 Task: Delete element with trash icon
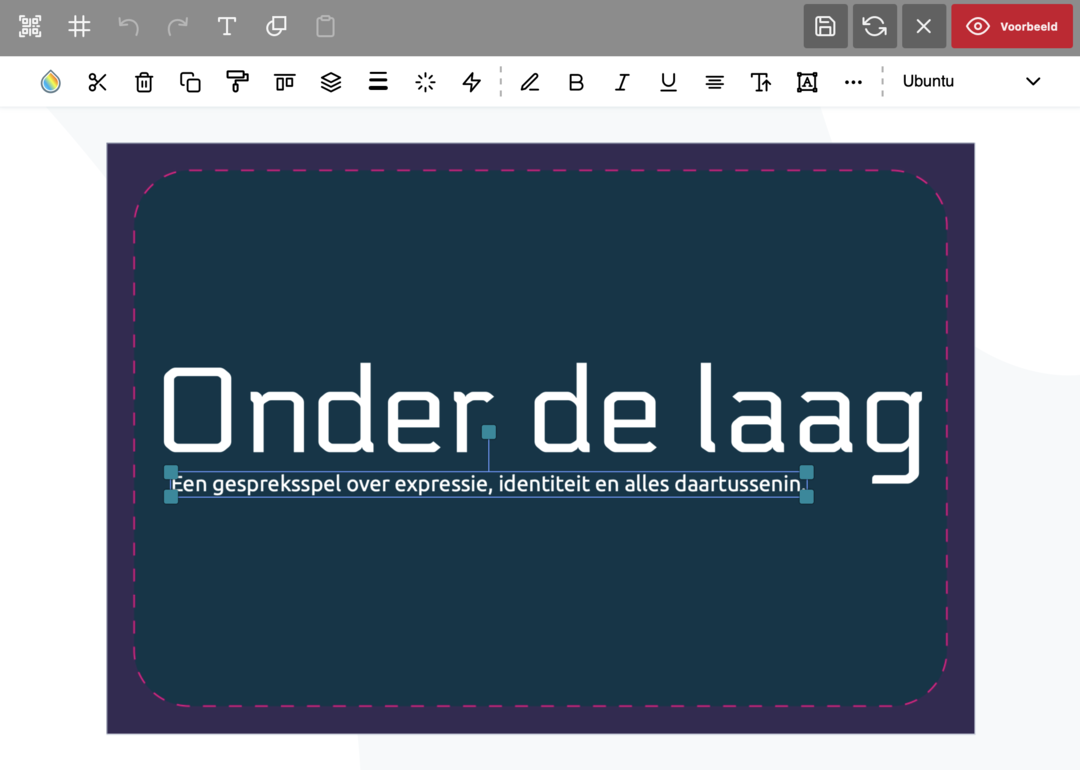[x=144, y=82]
